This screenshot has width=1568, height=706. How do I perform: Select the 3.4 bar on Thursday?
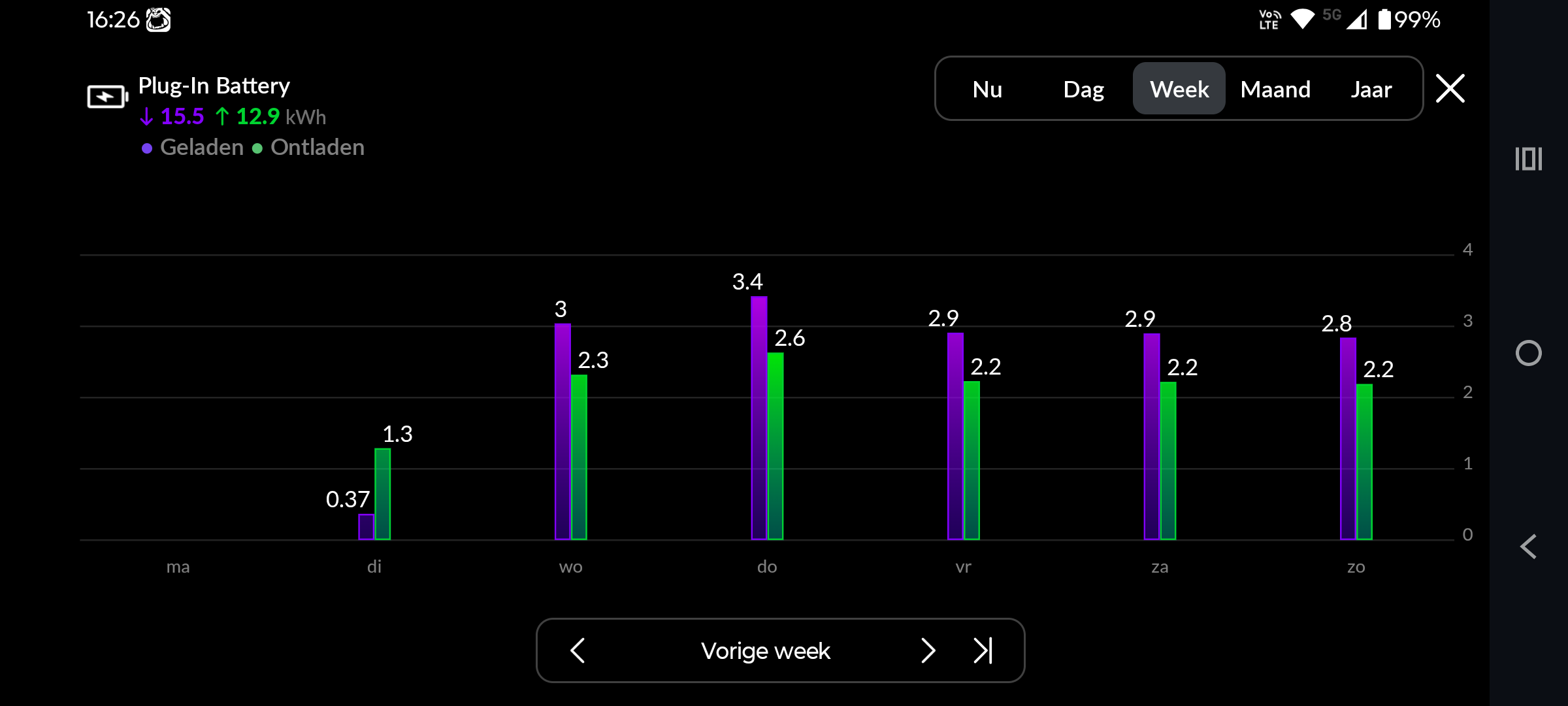[x=759, y=418]
